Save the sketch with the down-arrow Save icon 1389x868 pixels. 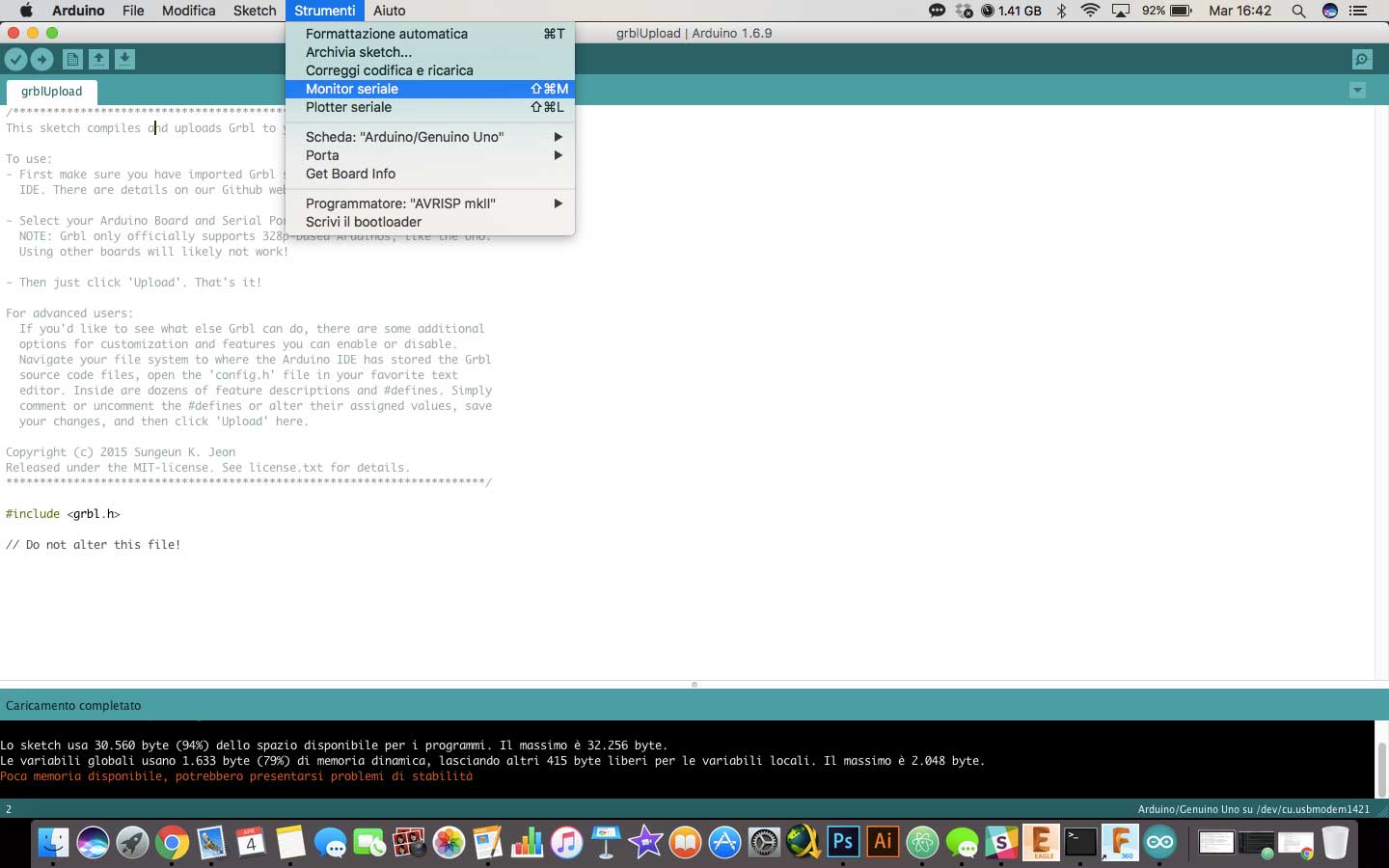coord(124,59)
